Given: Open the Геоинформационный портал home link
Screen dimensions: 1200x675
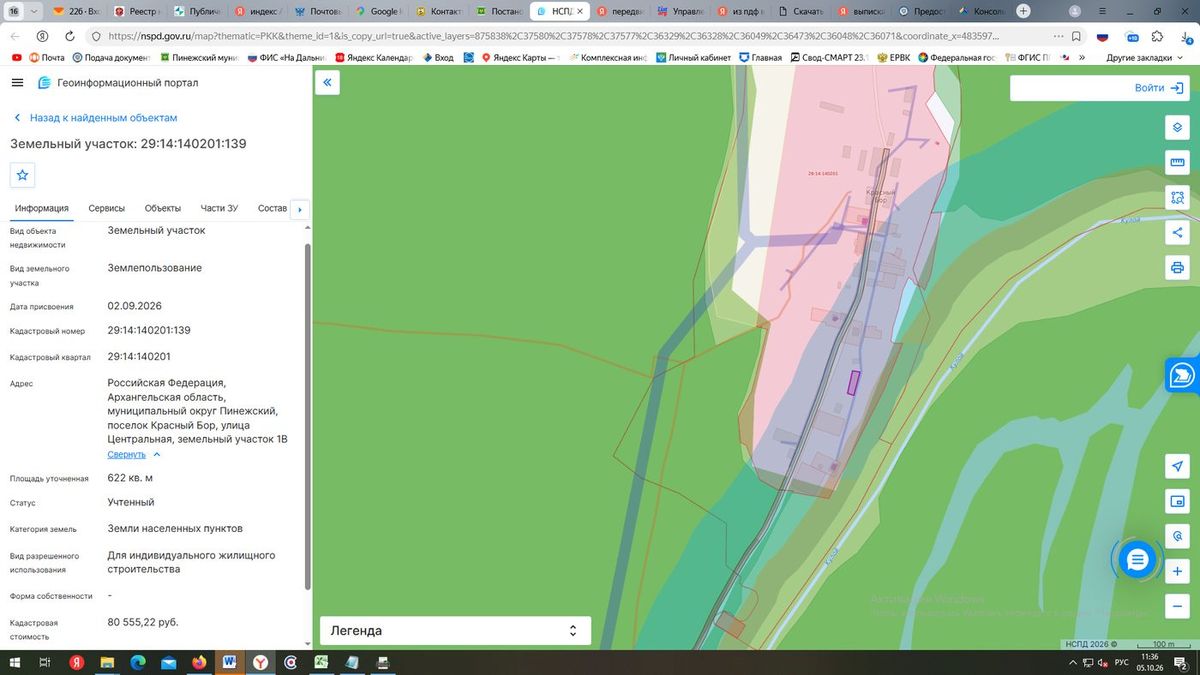Looking at the screenshot, I should [x=118, y=83].
